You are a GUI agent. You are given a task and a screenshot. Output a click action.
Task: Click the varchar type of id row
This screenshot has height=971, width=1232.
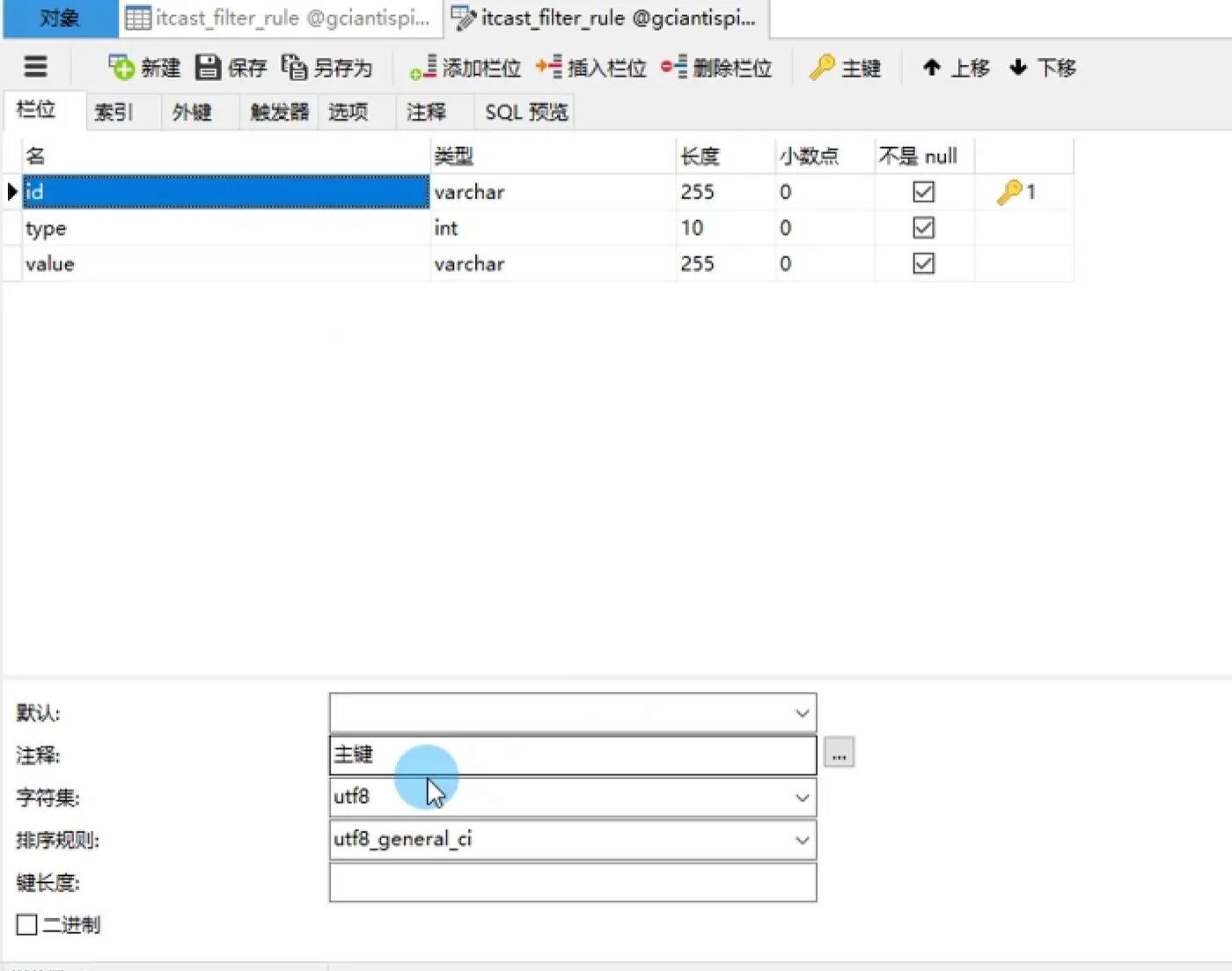[x=554, y=192]
